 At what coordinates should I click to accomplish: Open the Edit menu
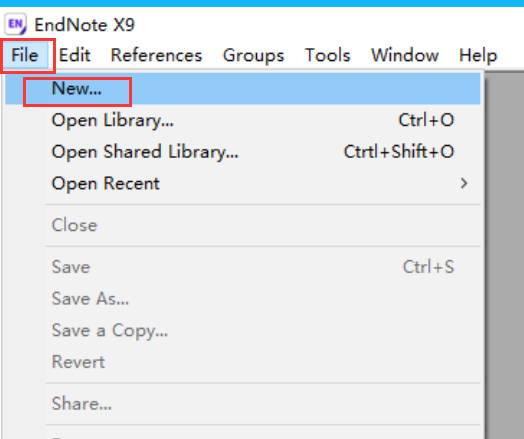click(75, 55)
